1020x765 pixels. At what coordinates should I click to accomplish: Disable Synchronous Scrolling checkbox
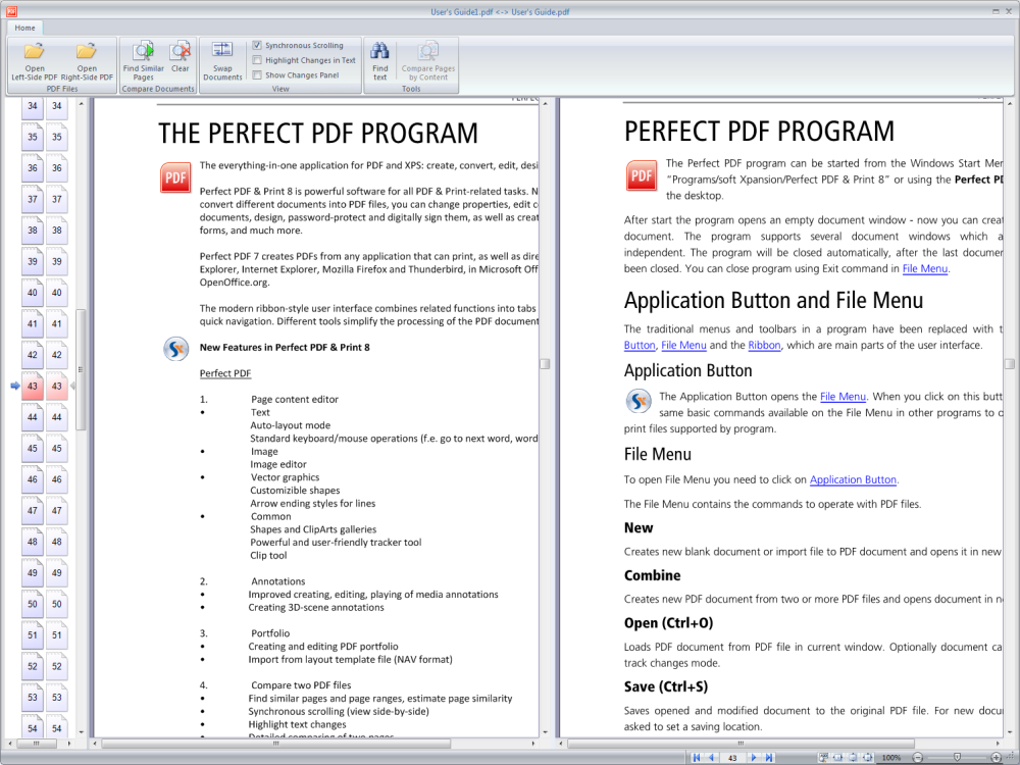coord(257,45)
